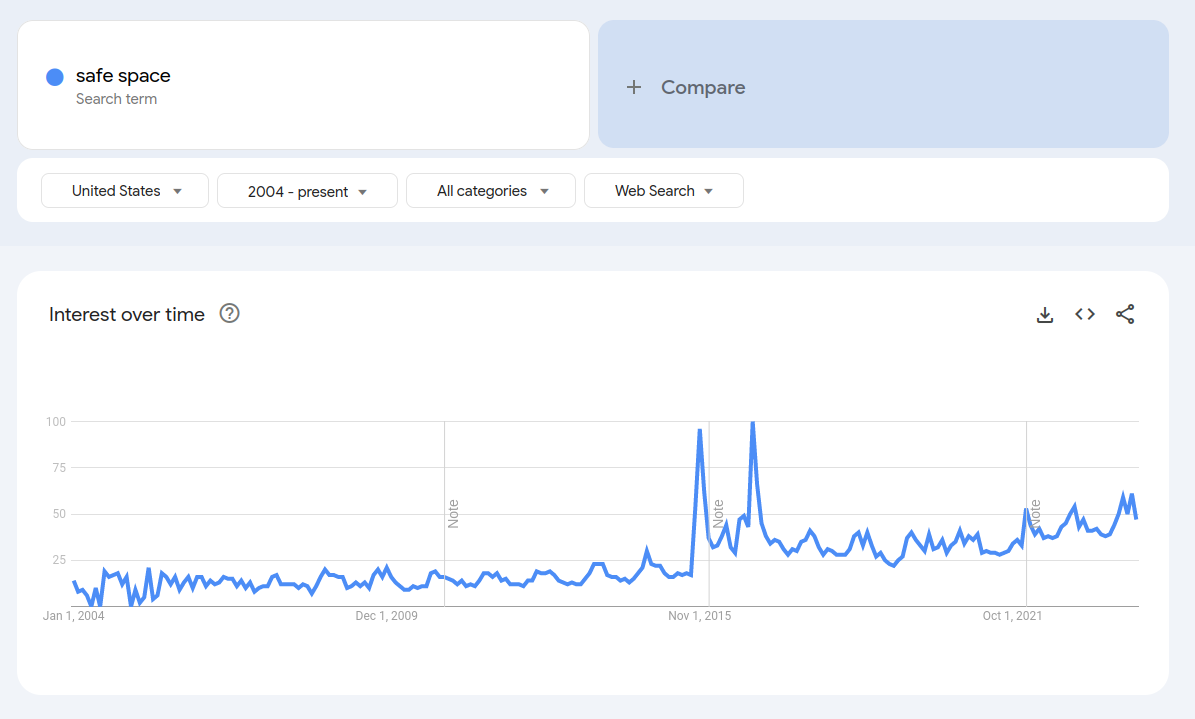Open the embed code icon

coord(1084,314)
